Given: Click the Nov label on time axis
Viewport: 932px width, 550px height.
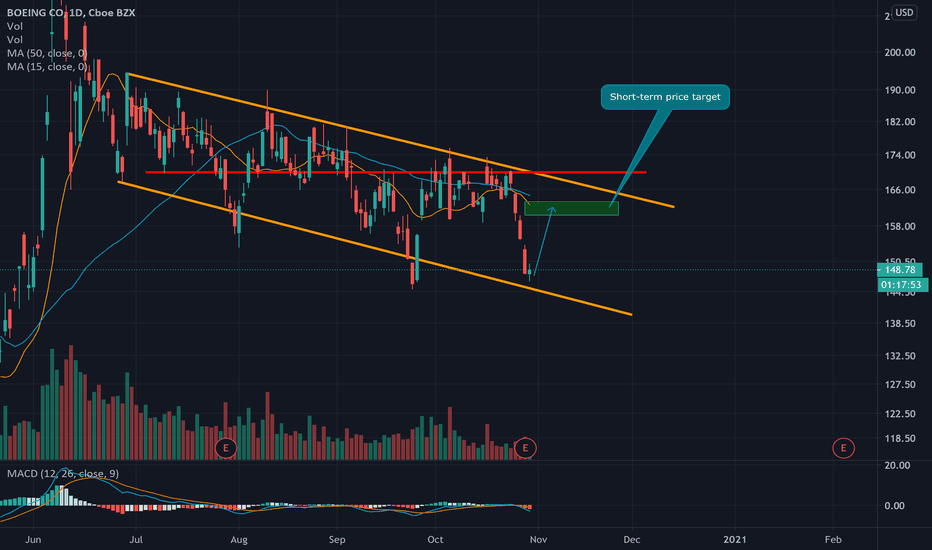Looking at the screenshot, I should [539, 540].
